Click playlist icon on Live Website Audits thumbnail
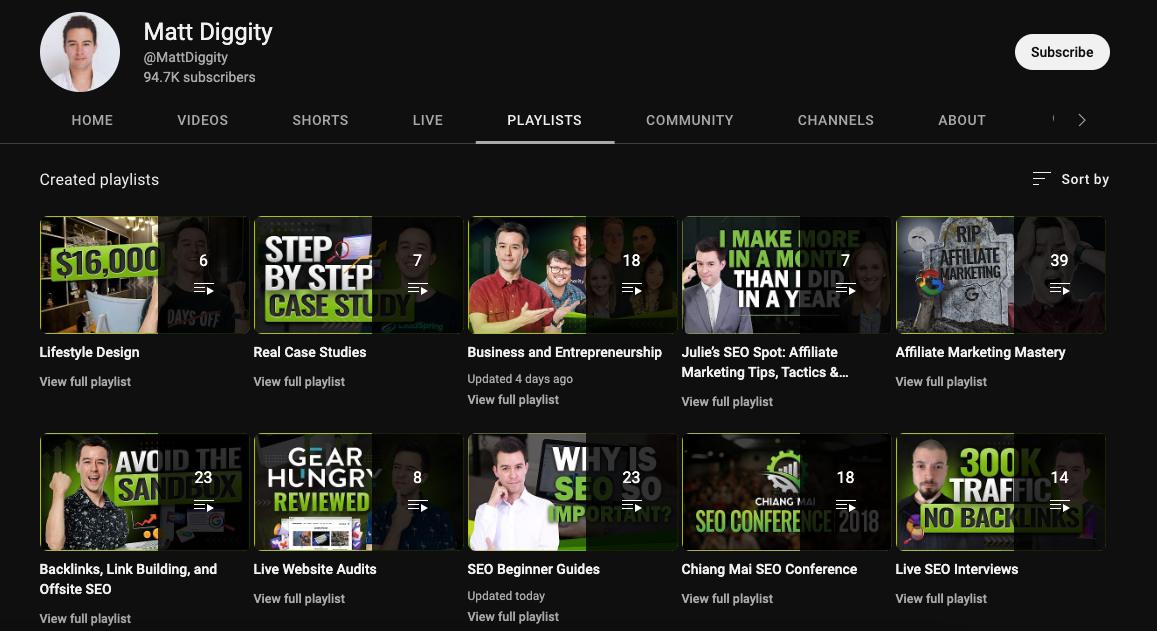Screen dimensions: 1157x631 [x=417, y=506]
